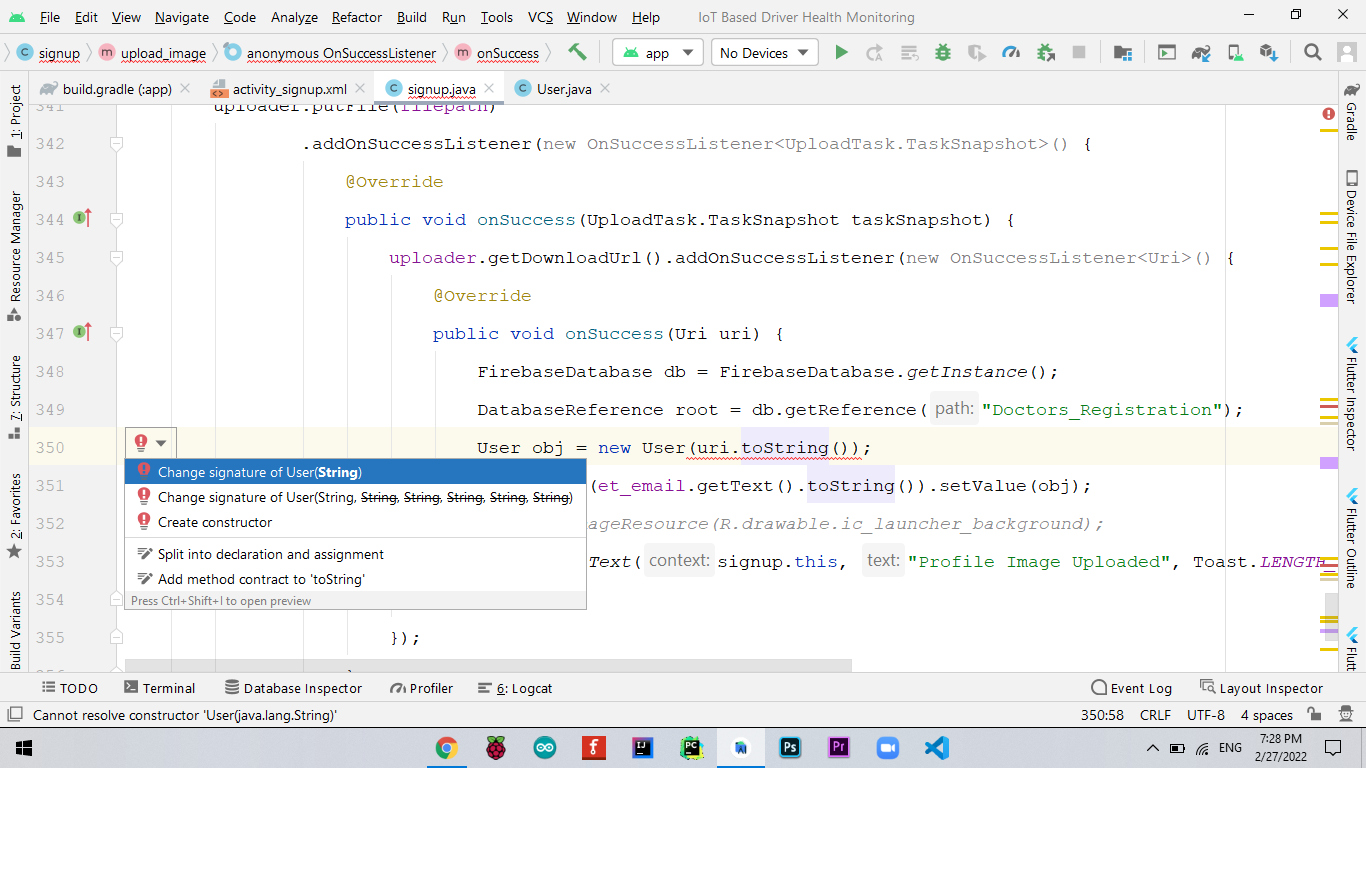Close the User.java tab
Image resolution: width=1366 pixels, height=870 pixels.
[605, 89]
